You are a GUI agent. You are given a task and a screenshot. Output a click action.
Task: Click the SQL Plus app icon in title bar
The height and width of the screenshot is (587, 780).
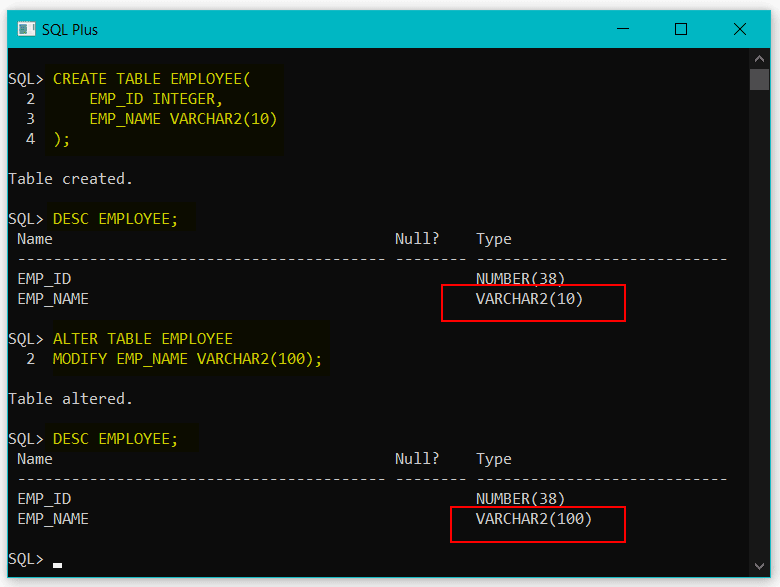pos(26,29)
